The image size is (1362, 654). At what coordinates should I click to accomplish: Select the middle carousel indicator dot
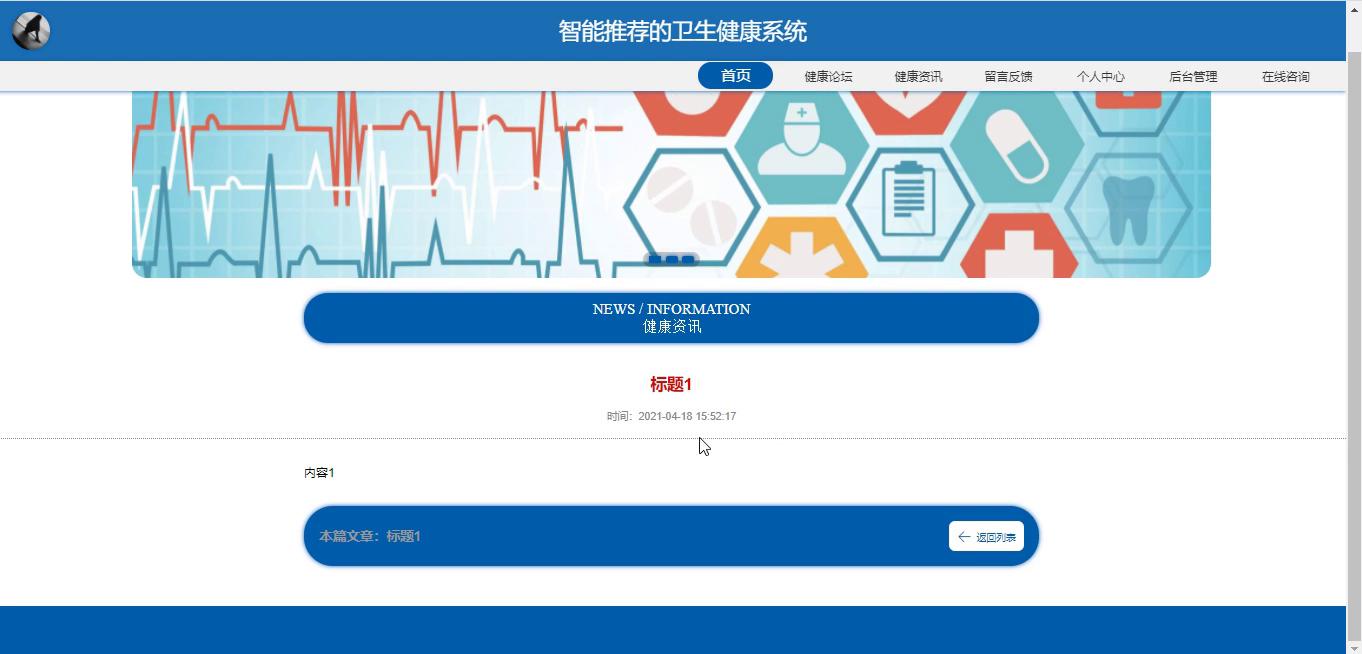click(x=672, y=260)
